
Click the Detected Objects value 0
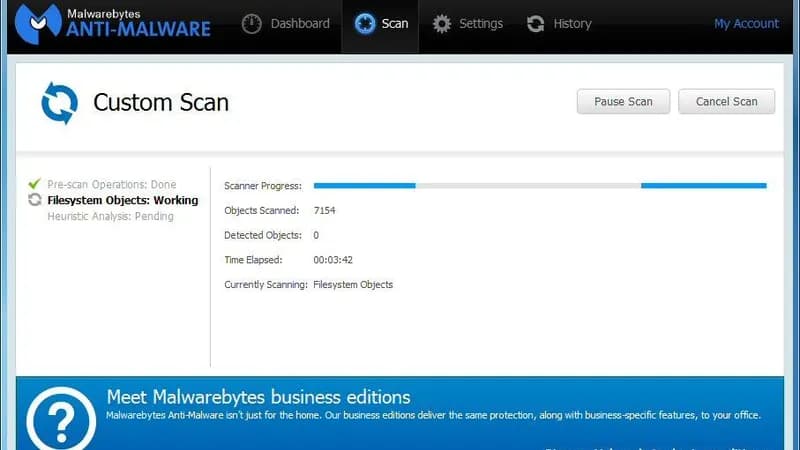316,235
